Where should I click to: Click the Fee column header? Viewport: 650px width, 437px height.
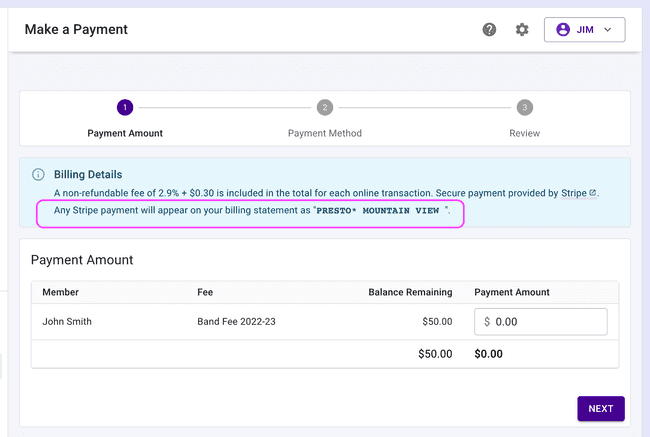coord(206,292)
